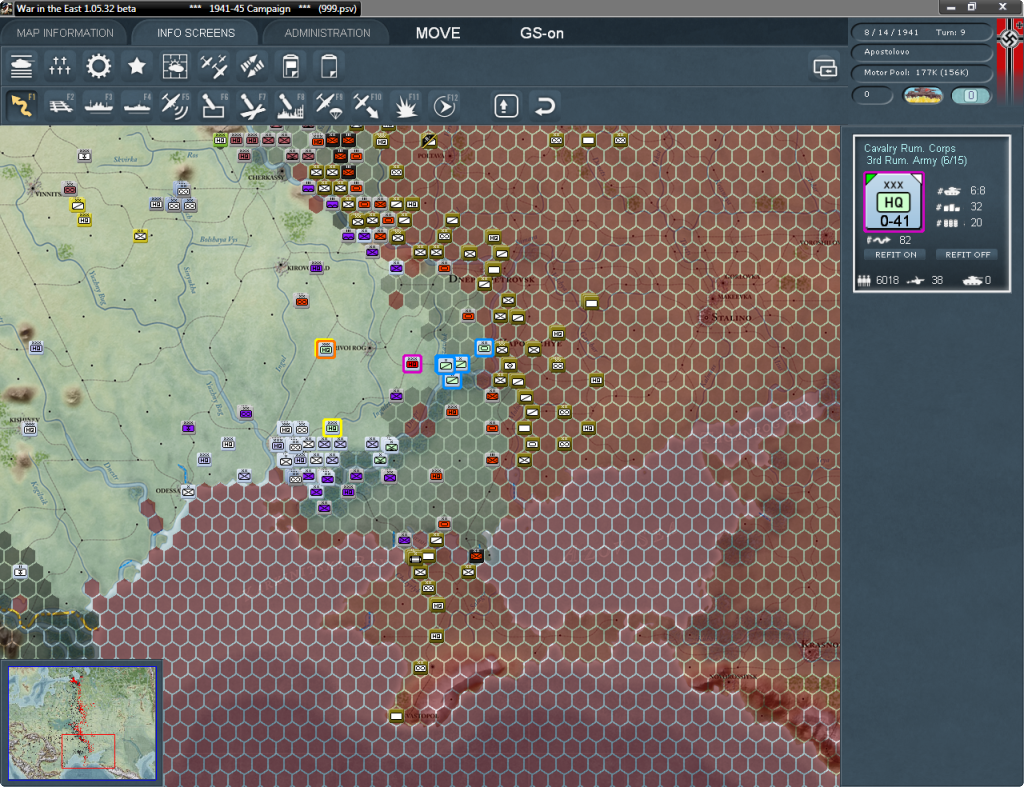Select the F4 amphibious ship mode

pos(137,105)
